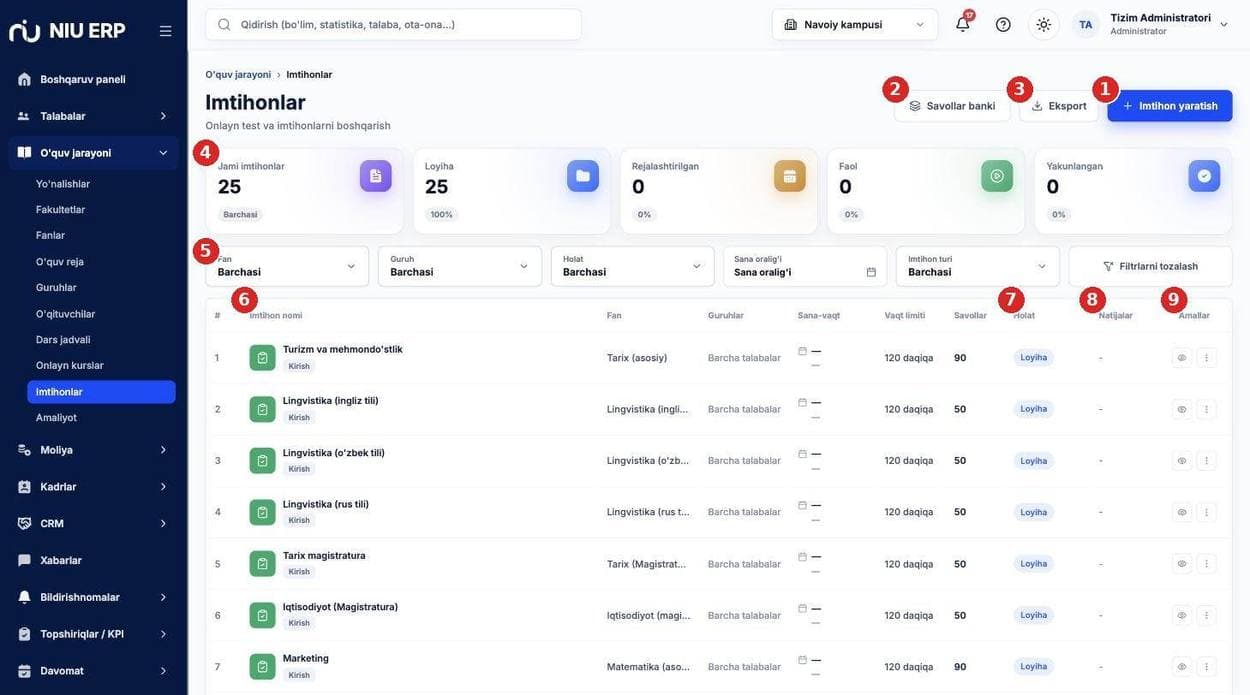View the Turizm va mehmondo'stlik exam with the eye icon

[1182, 358]
